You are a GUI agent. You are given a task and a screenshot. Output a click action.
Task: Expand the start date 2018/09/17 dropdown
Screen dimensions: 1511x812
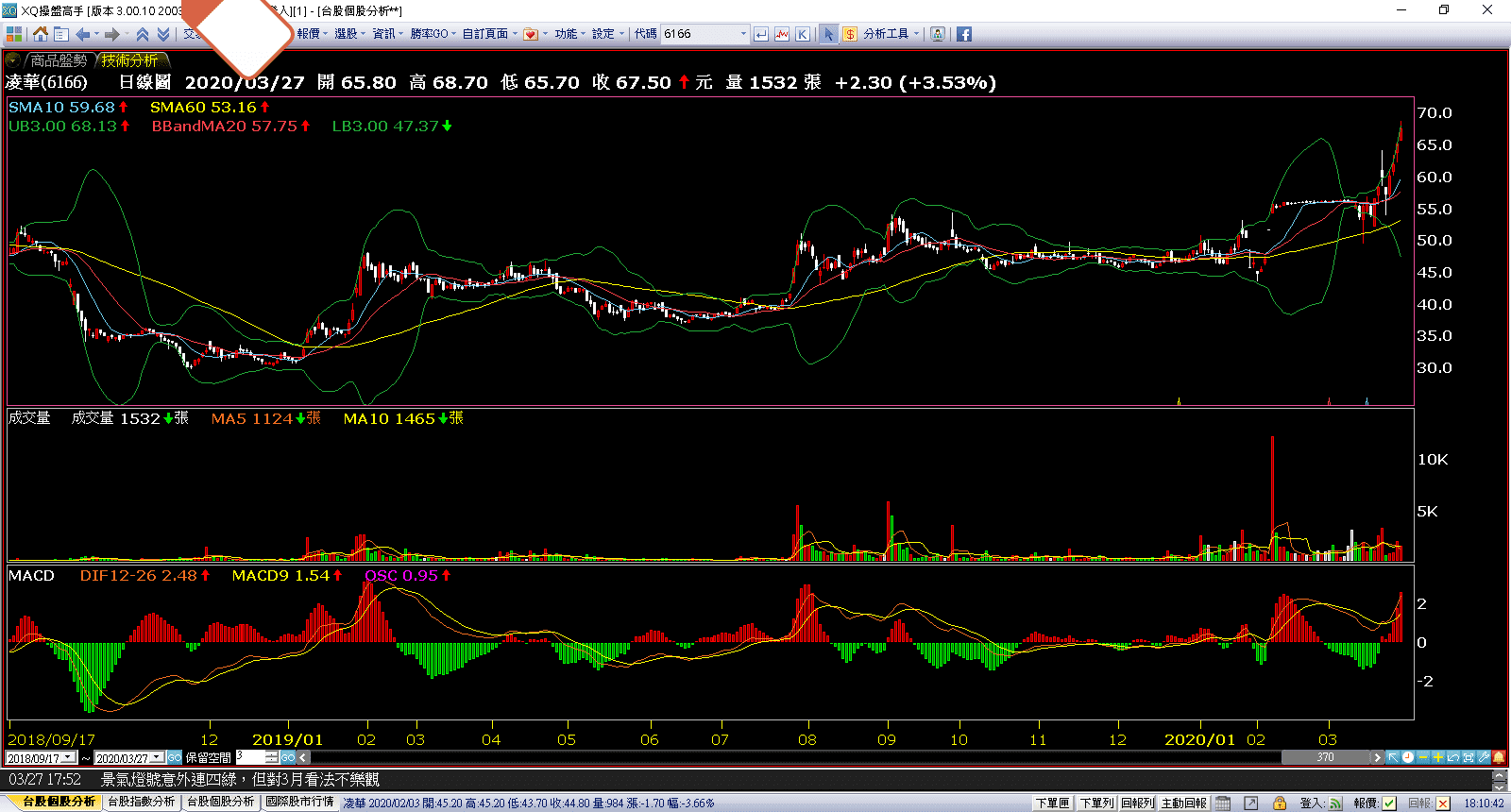click(x=69, y=757)
